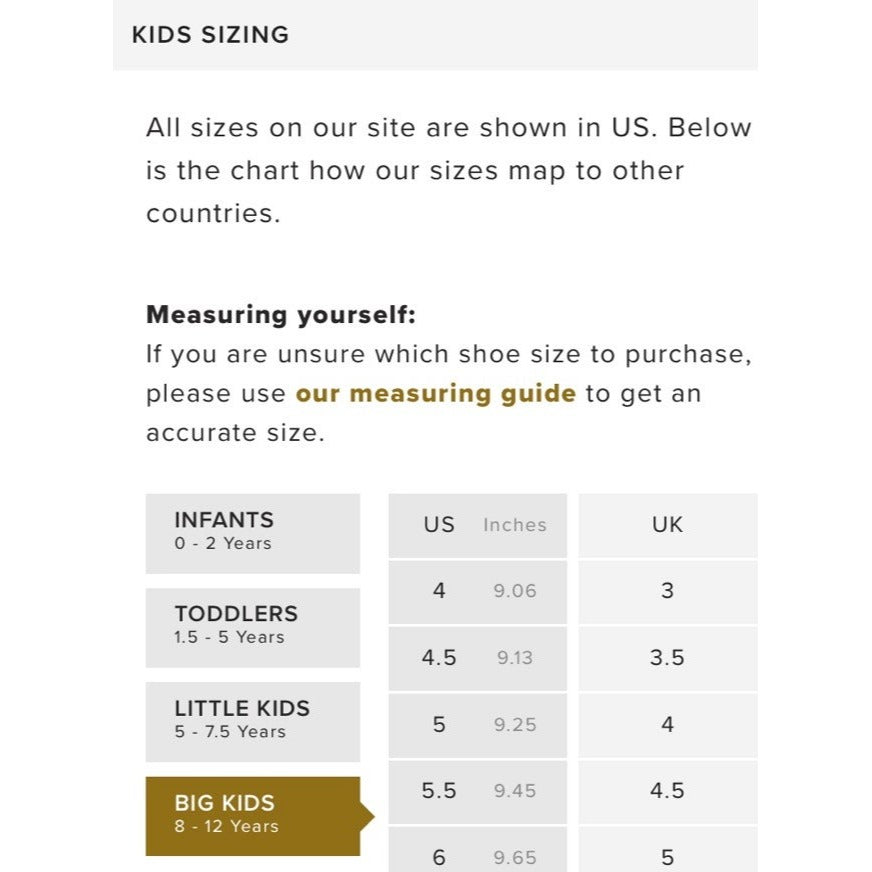This screenshot has height=872, width=872.
Task: Switch to the Toddlers size category
Action: click(x=252, y=626)
